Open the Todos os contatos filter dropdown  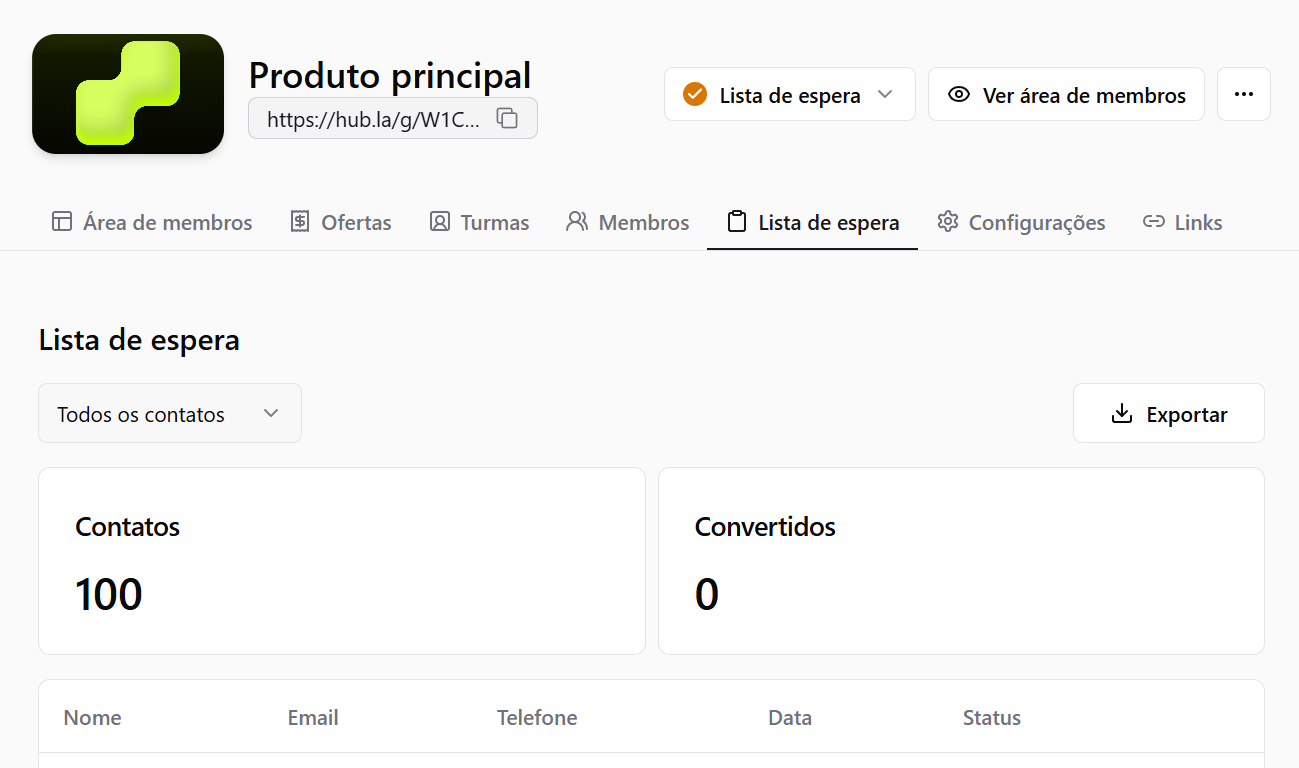click(170, 413)
